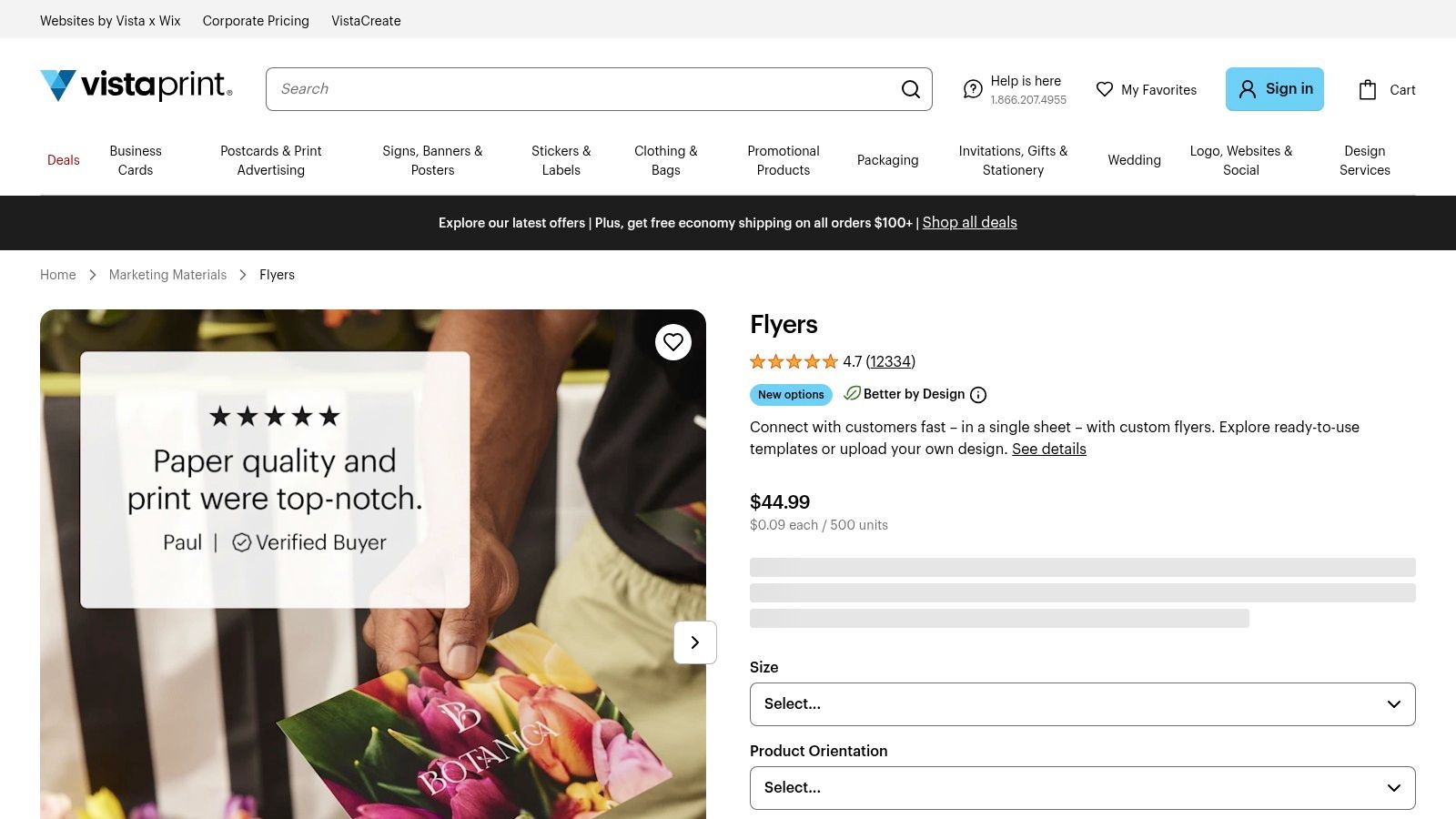Click the Sign in button
Screen dimensions: 1456x819
(1275, 89)
